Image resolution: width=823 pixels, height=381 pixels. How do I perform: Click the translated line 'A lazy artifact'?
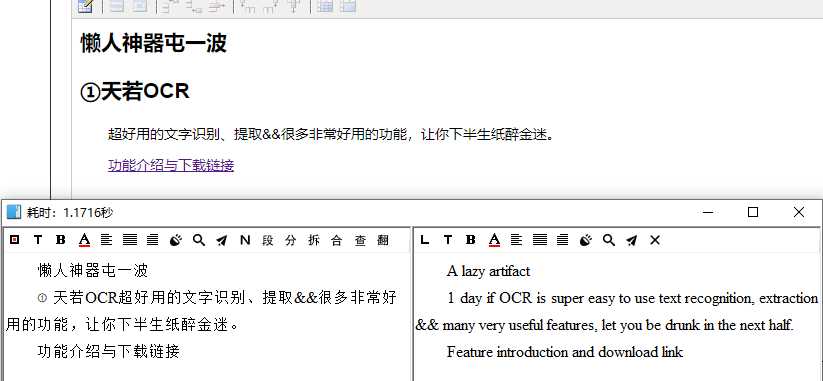pos(488,271)
